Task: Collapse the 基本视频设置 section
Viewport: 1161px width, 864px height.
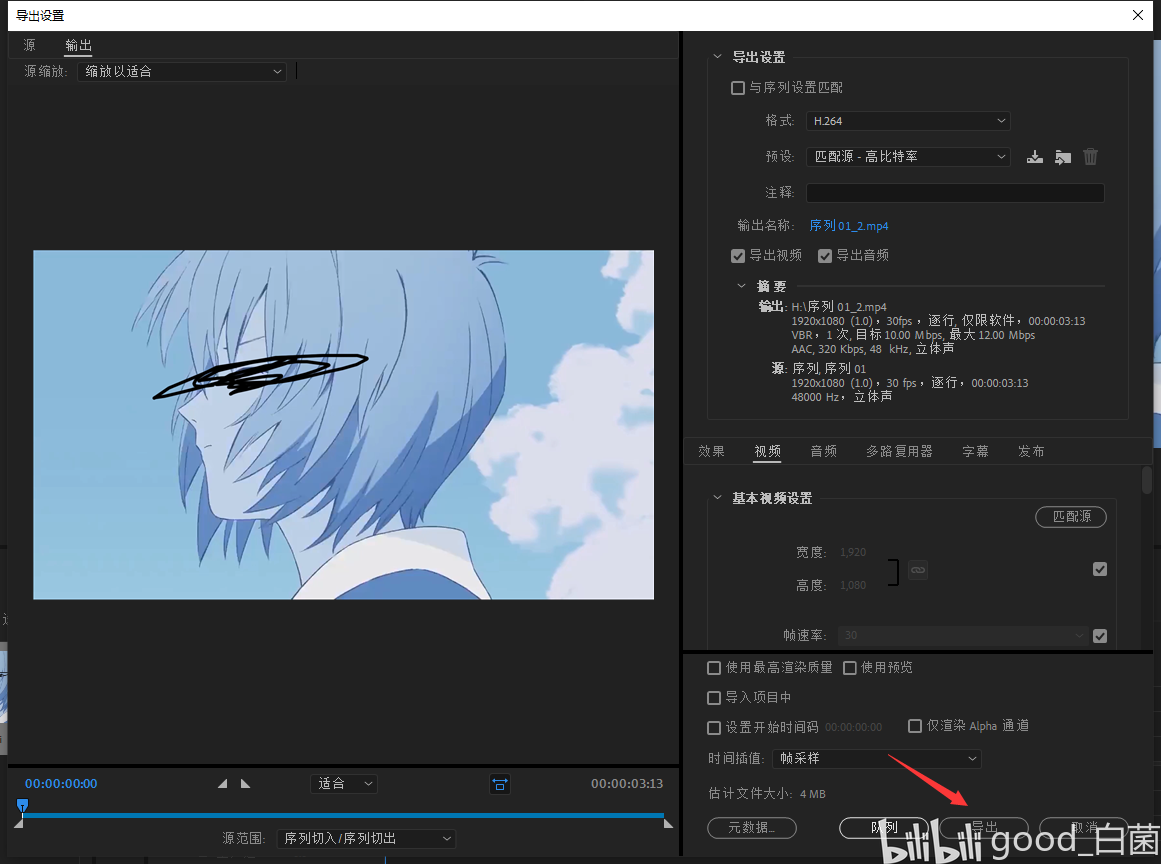Action: [x=717, y=498]
